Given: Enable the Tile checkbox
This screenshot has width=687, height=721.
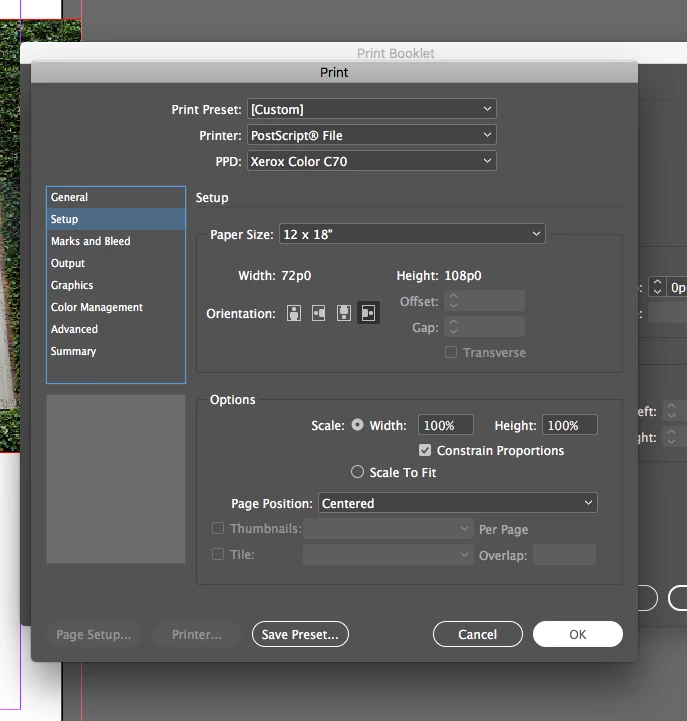Looking at the screenshot, I should (218, 554).
